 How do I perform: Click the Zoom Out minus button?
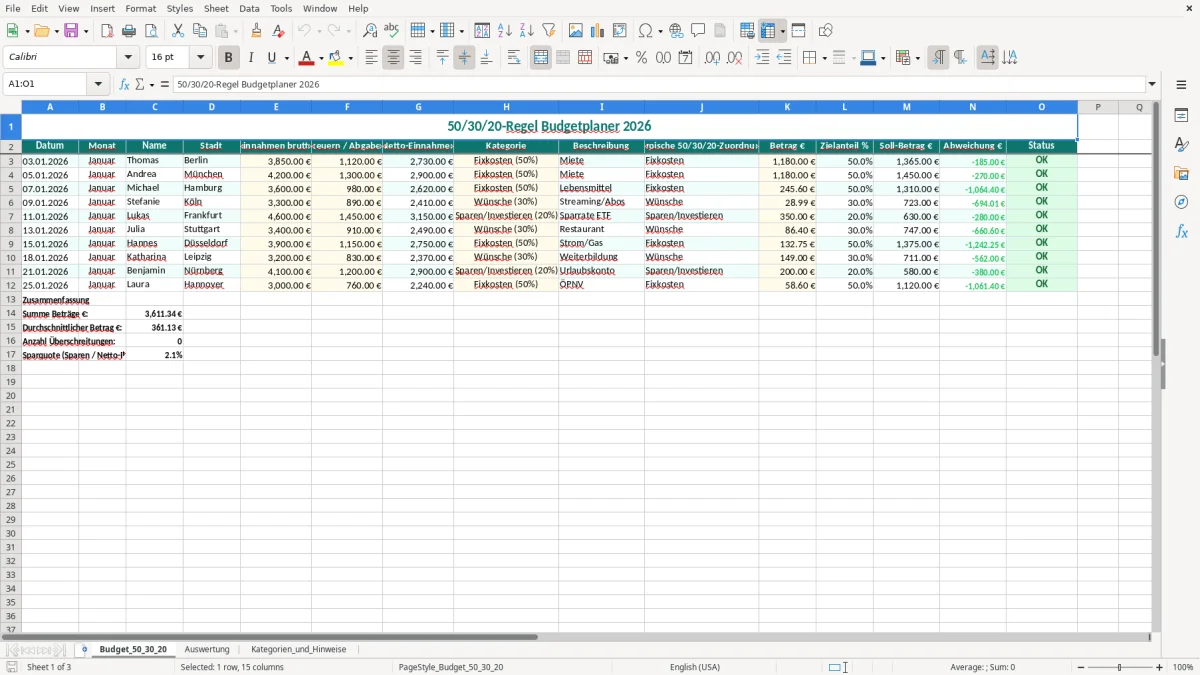pyautogui.click(x=1080, y=667)
